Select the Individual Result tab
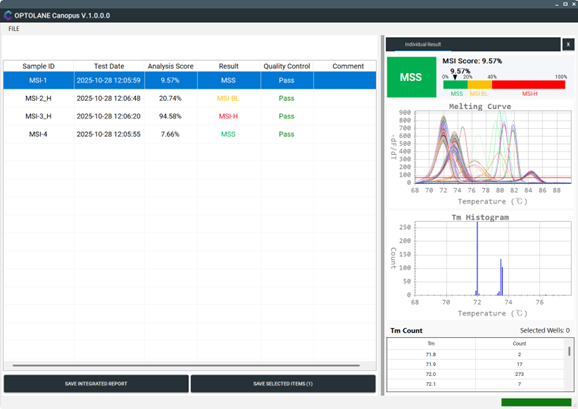The image size is (578, 409). pyautogui.click(x=423, y=44)
